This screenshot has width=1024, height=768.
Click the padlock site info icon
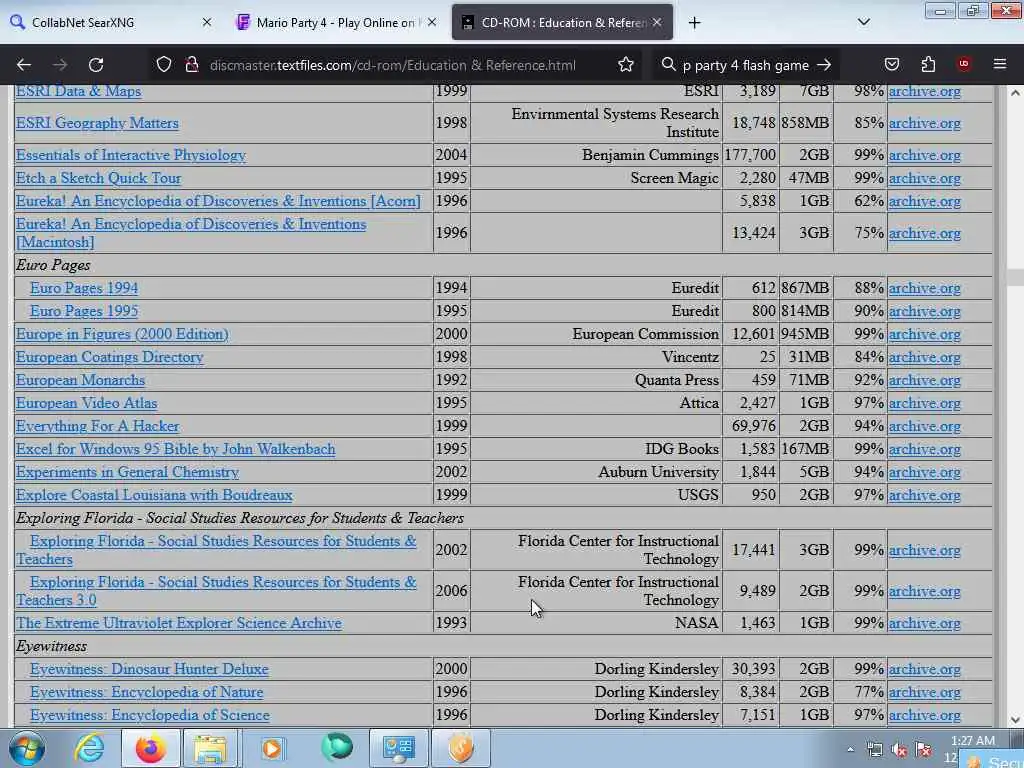(x=191, y=65)
